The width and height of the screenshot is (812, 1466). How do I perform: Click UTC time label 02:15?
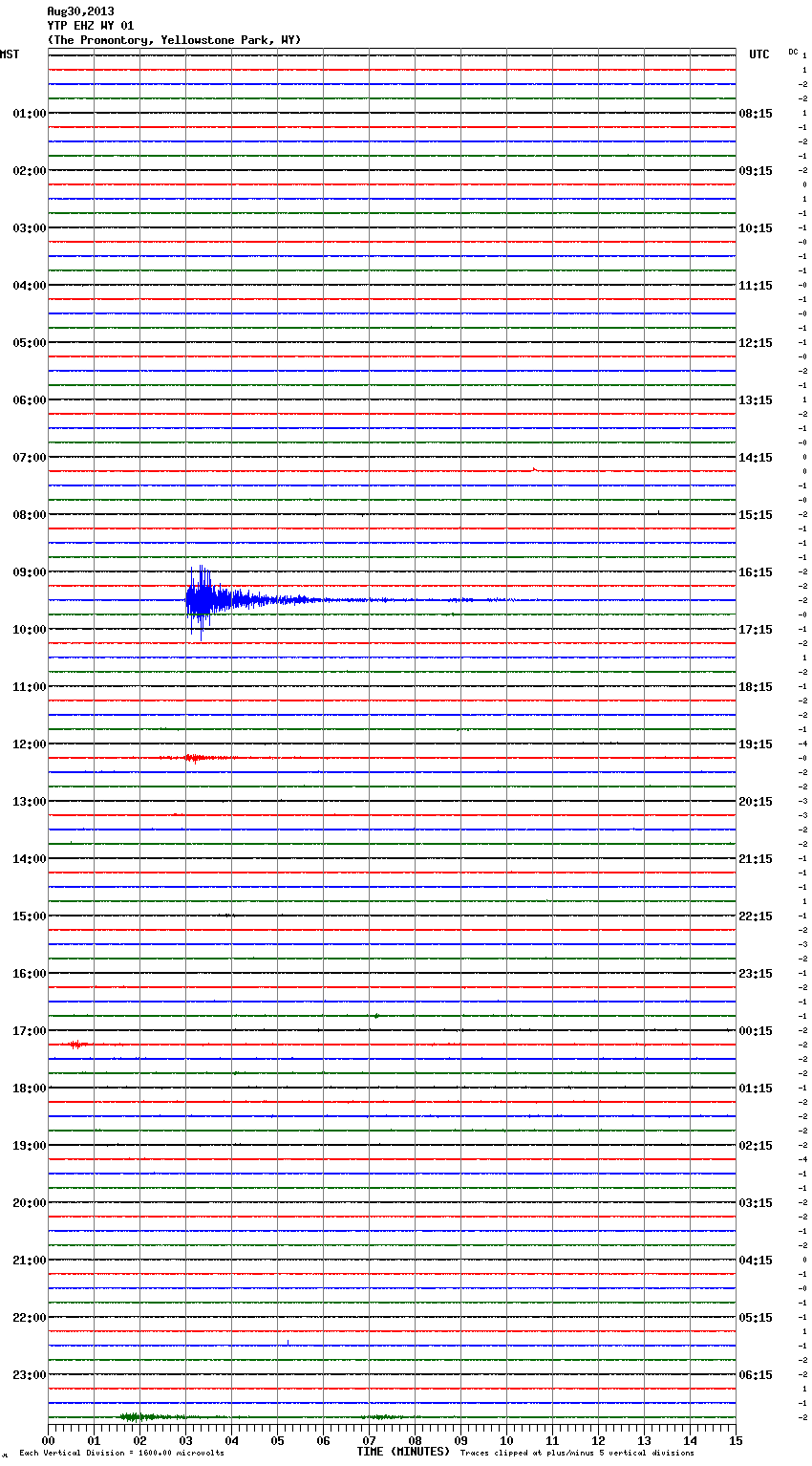(x=756, y=1146)
